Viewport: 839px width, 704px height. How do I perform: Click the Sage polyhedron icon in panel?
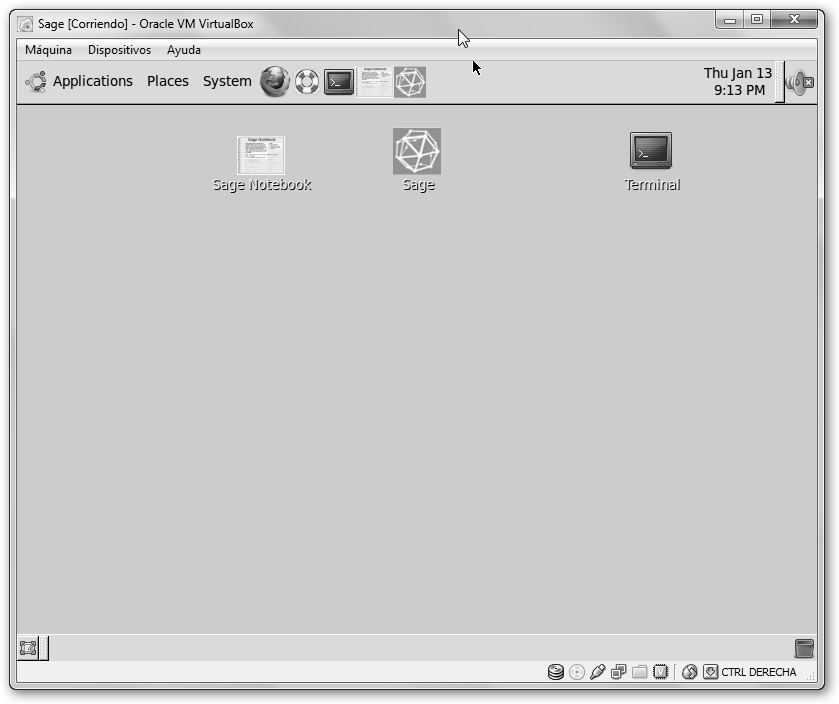point(410,82)
